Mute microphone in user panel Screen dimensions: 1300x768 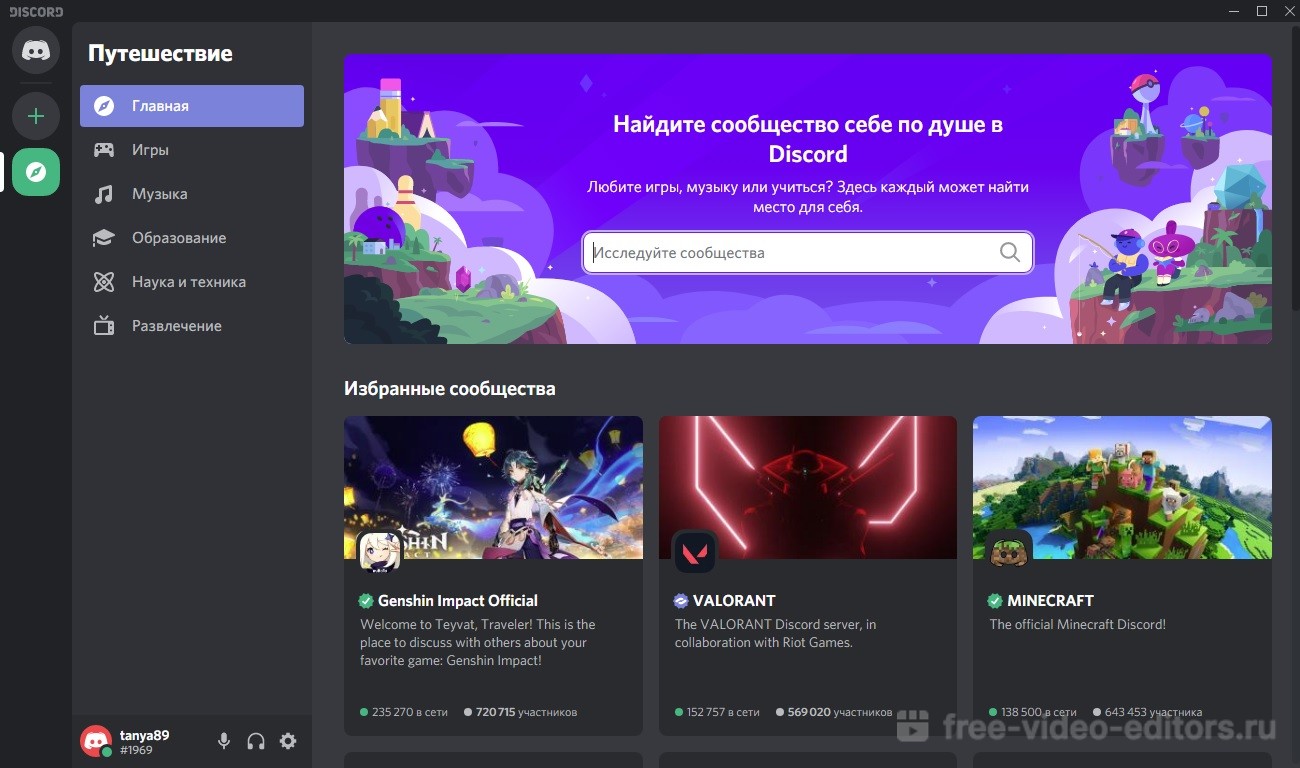pos(224,741)
